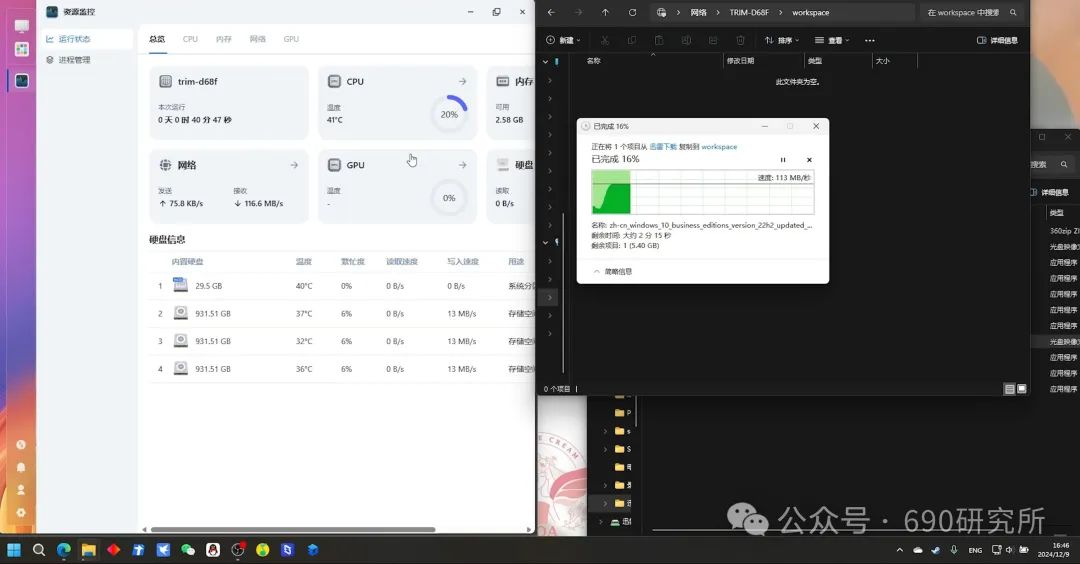Open File Explorer from taskbar
This screenshot has width=1080, height=564.
(x=88, y=550)
